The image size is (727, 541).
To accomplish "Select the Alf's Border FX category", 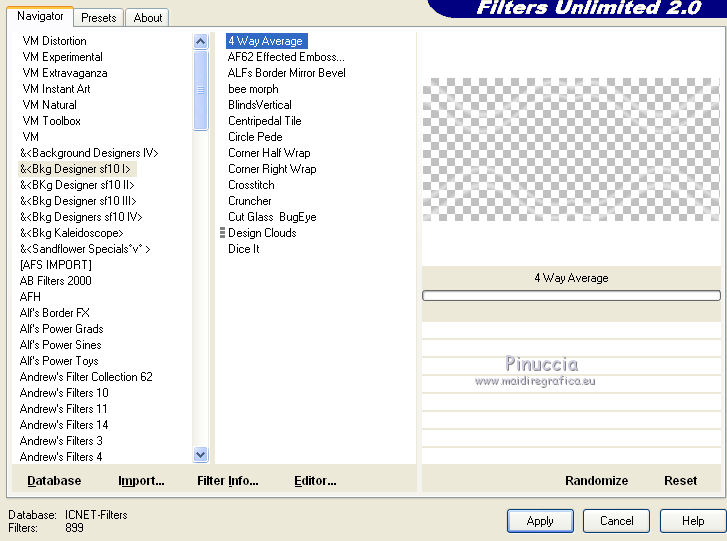I will (x=55, y=313).
